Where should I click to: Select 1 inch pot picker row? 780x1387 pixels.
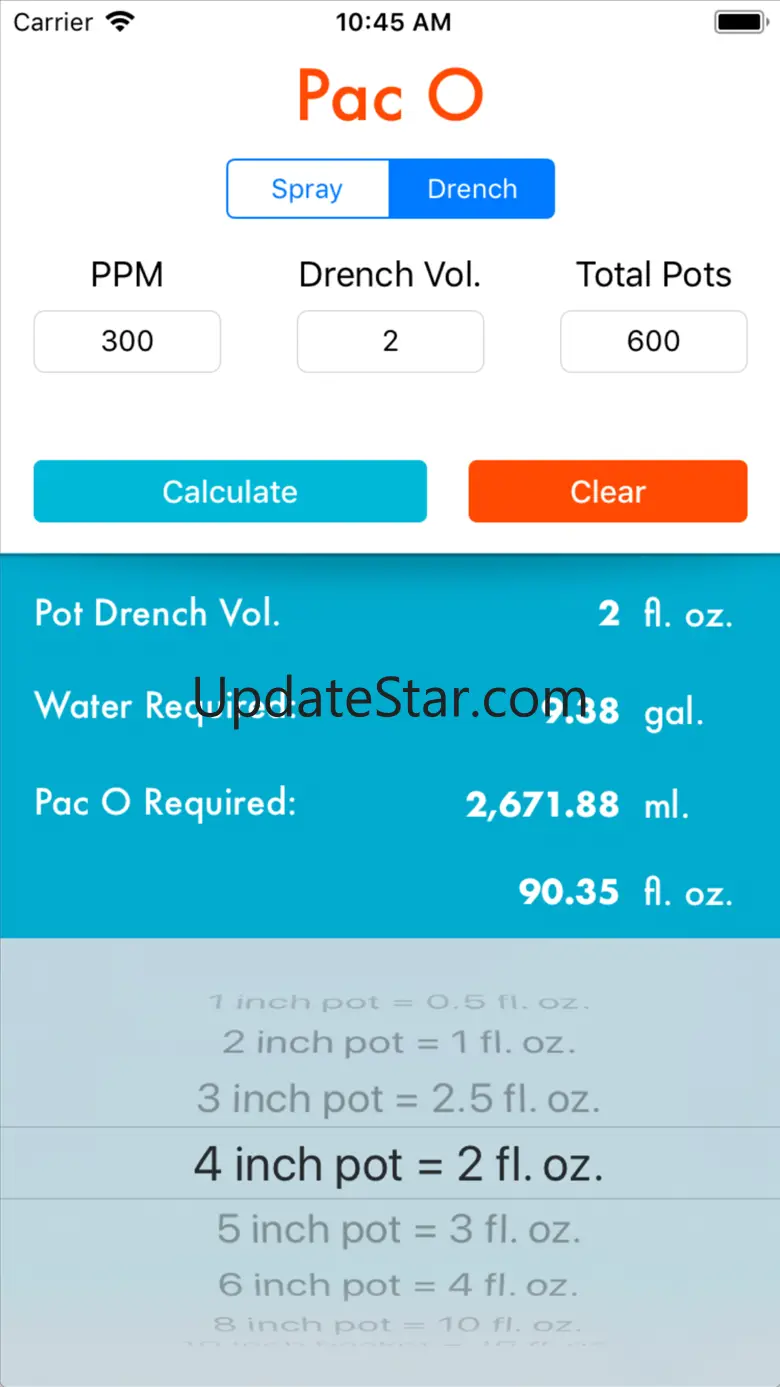coord(398,1002)
